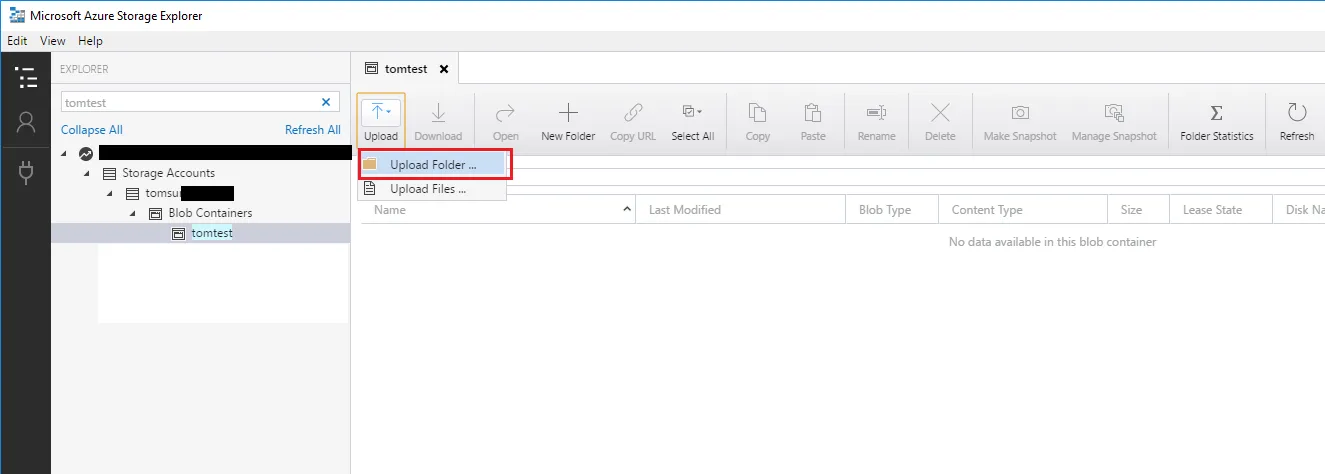Open the Edit menu

point(17,41)
